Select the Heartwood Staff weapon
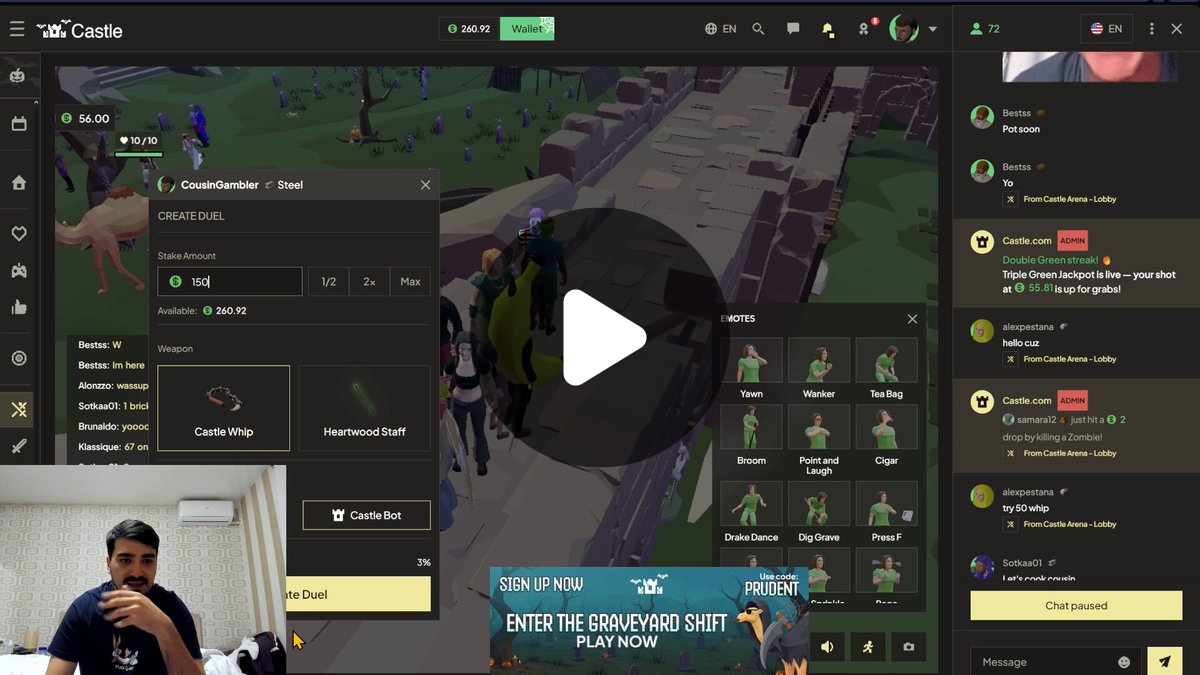Screen dimensions: 1200x675 tap(365, 408)
